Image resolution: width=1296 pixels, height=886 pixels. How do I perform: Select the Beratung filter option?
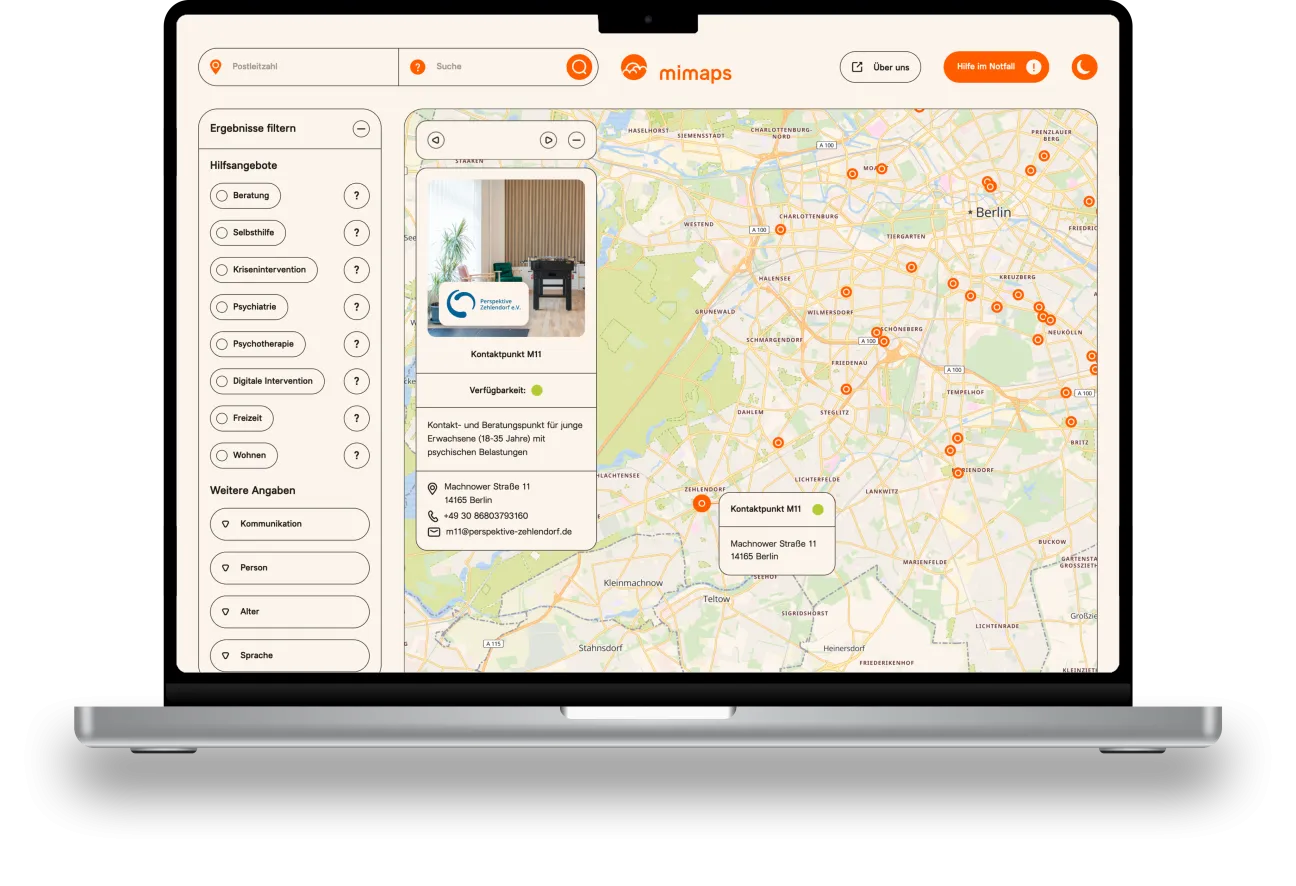(246, 196)
